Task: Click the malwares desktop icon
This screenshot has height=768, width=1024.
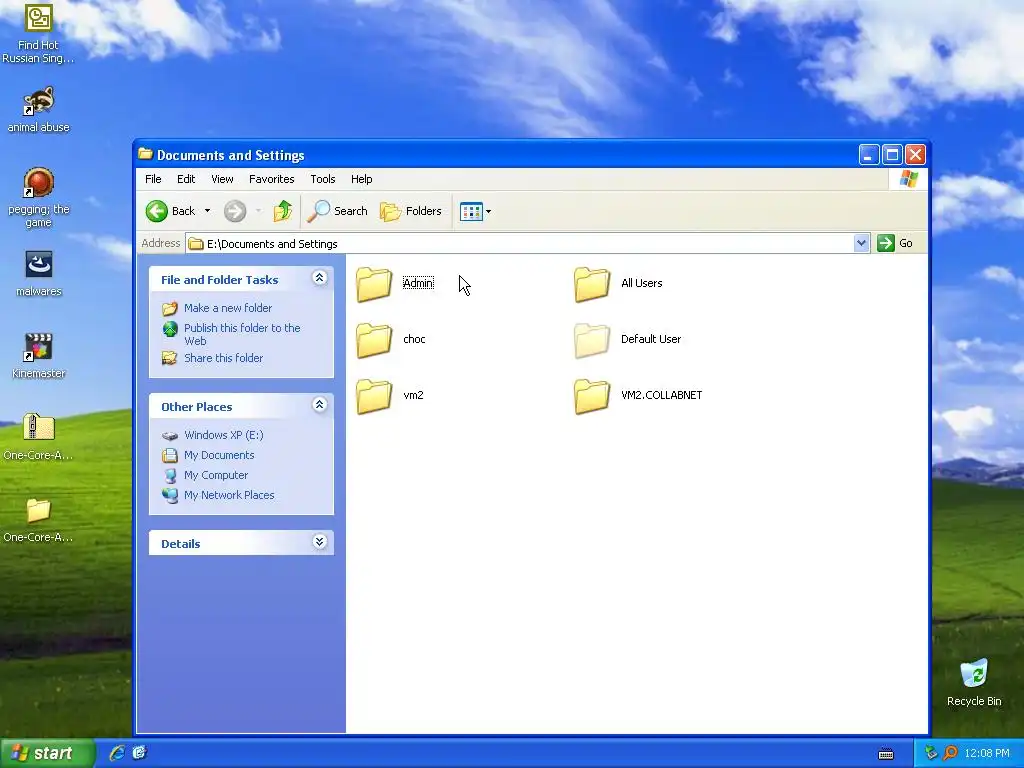Action: tap(39, 264)
